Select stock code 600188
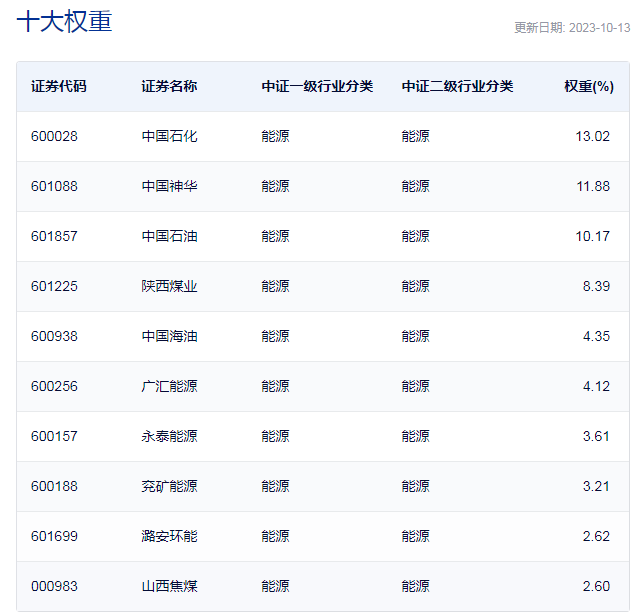Screen dimensions: 635x616 click(54, 486)
